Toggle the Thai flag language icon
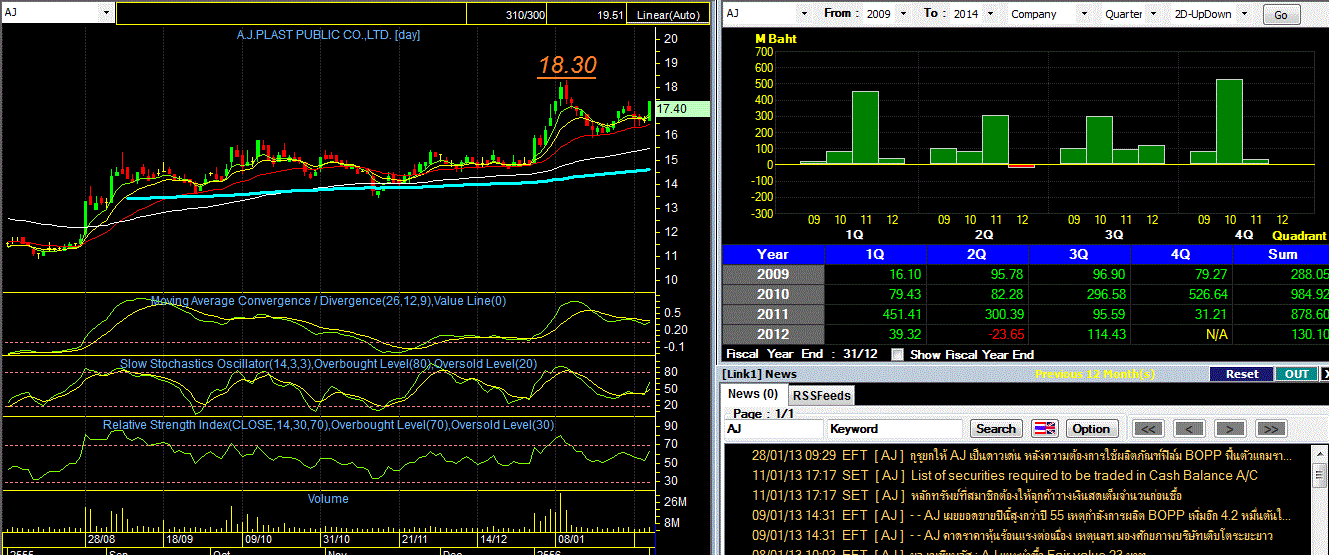1329x555 pixels. point(1044,428)
